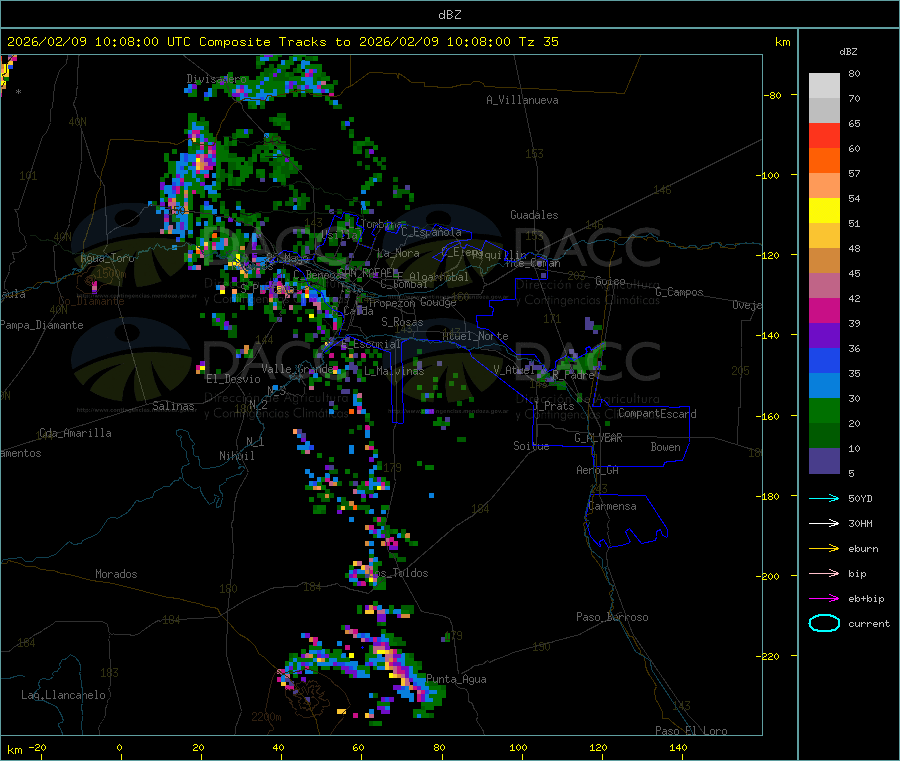This screenshot has height=761, width=900.
Task: Click the 'Bowen' map label
Action: [x=665, y=447]
